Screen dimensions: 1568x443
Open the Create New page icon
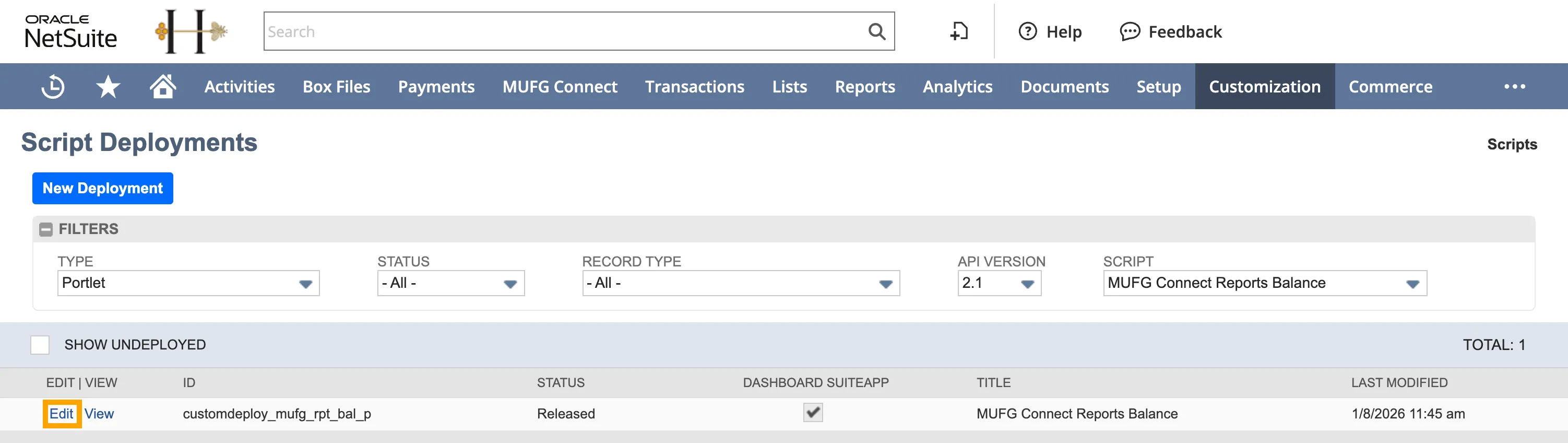(959, 31)
